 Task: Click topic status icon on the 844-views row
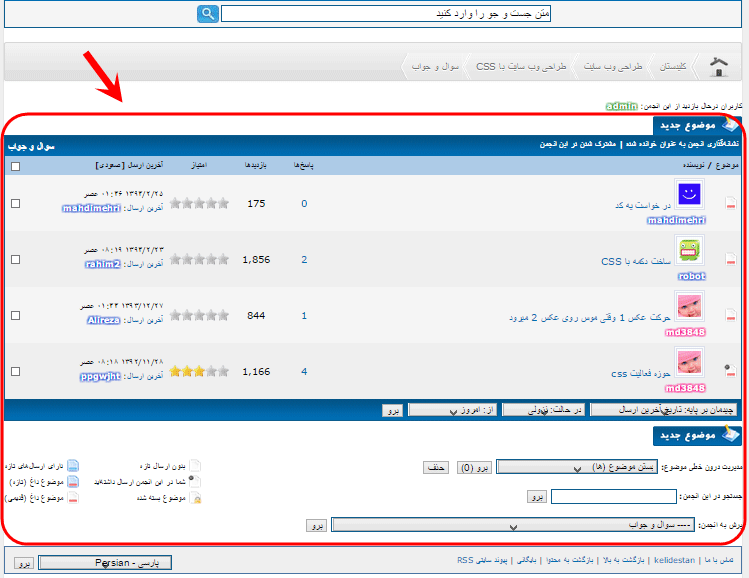730,315
